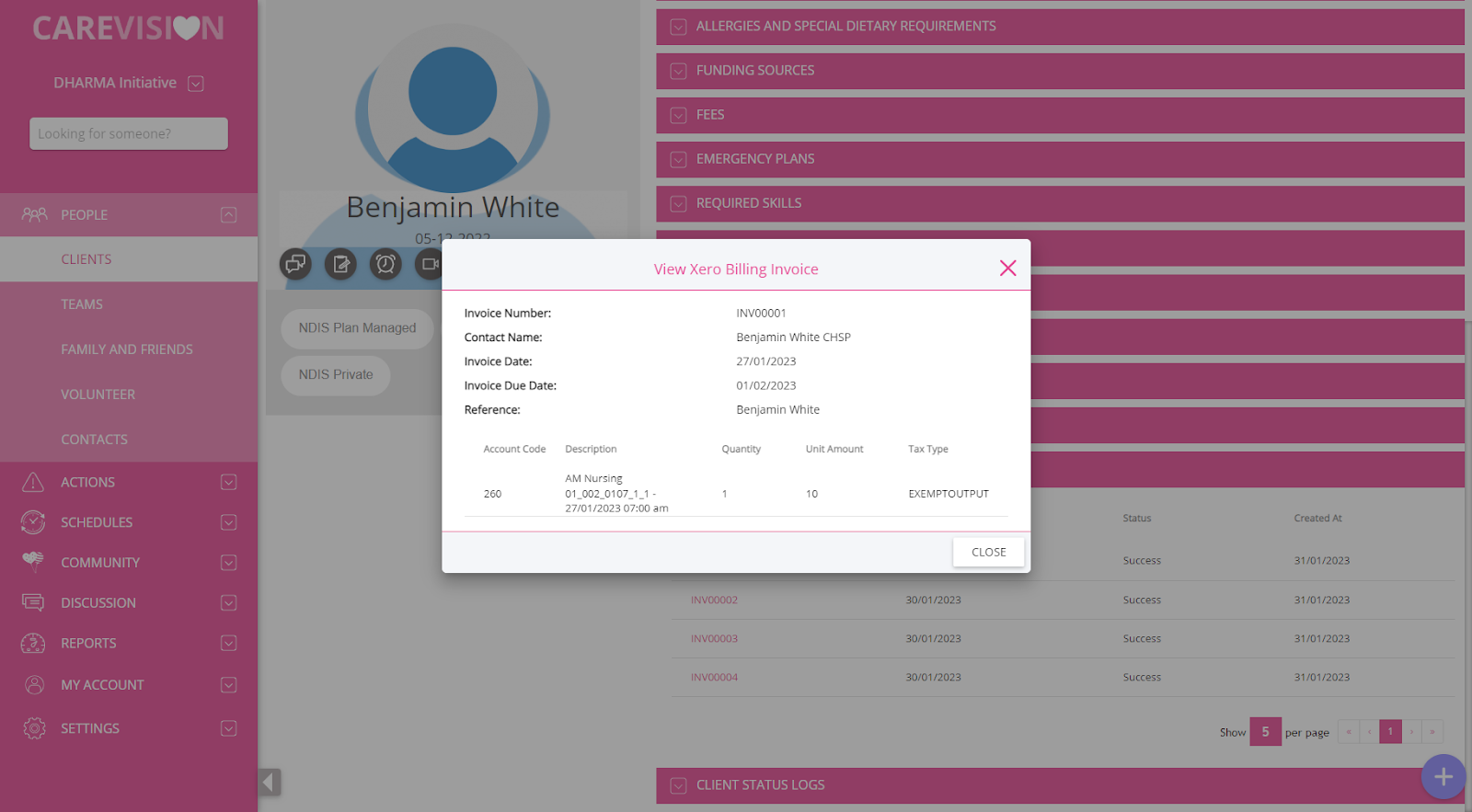Click the CLOSE button in invoice dialog
Viewport: 1472px width, 812px height.
(988, 552)
